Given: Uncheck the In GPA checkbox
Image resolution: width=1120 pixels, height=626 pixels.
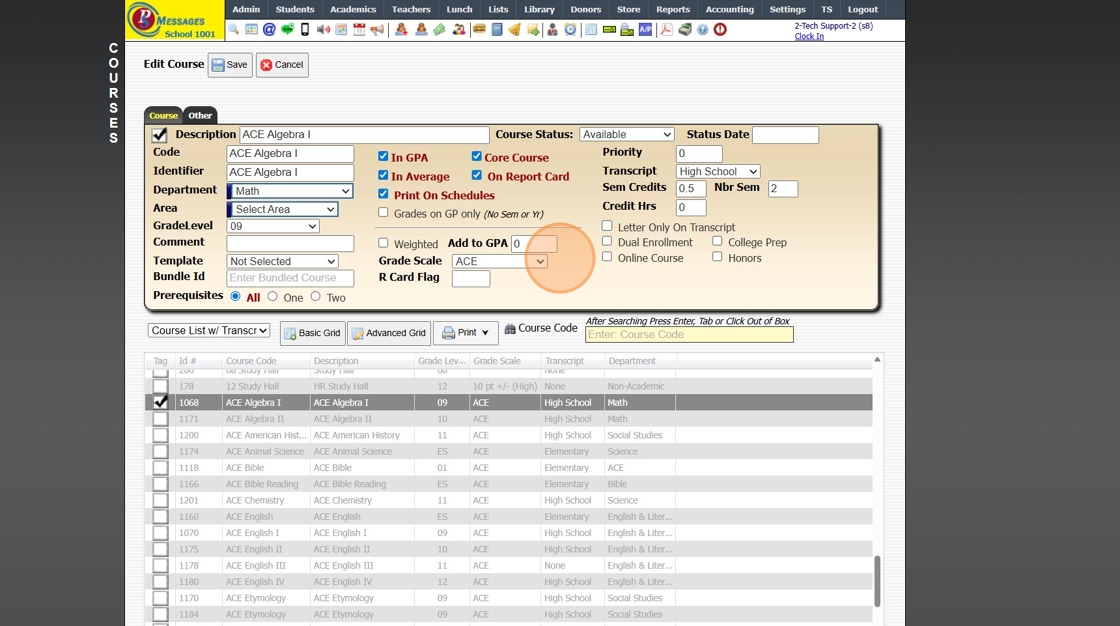Looking at the screenshot, I should pos(383,156).
